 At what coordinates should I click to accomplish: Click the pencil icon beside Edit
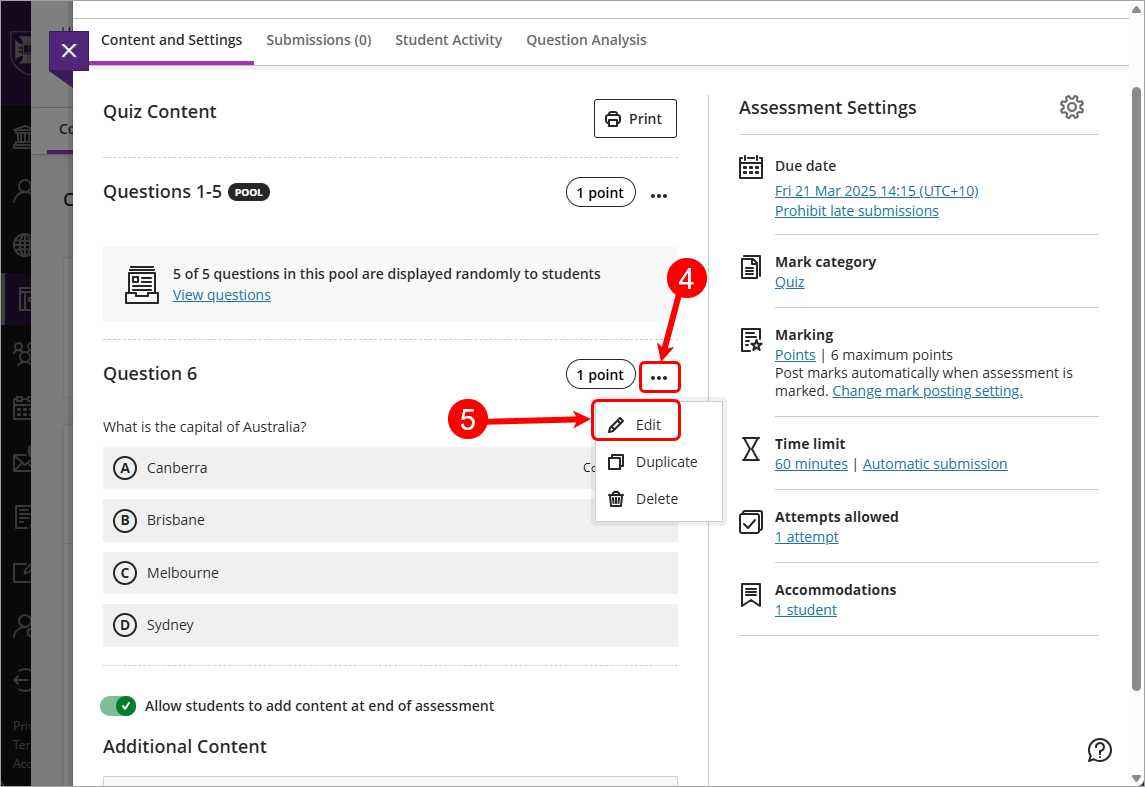click(616, 425)
